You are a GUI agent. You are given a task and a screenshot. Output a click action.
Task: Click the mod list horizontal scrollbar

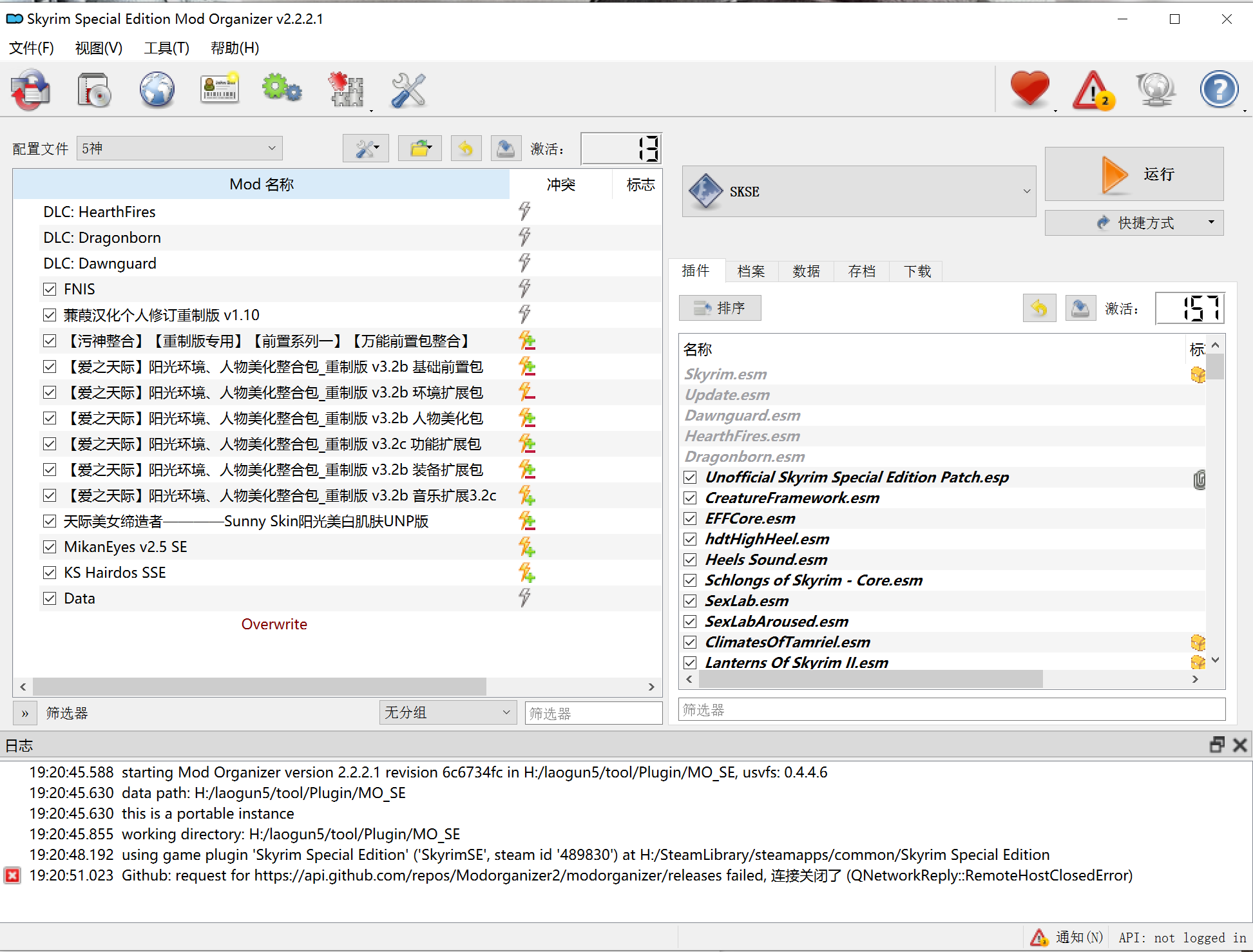pos(259,687)
